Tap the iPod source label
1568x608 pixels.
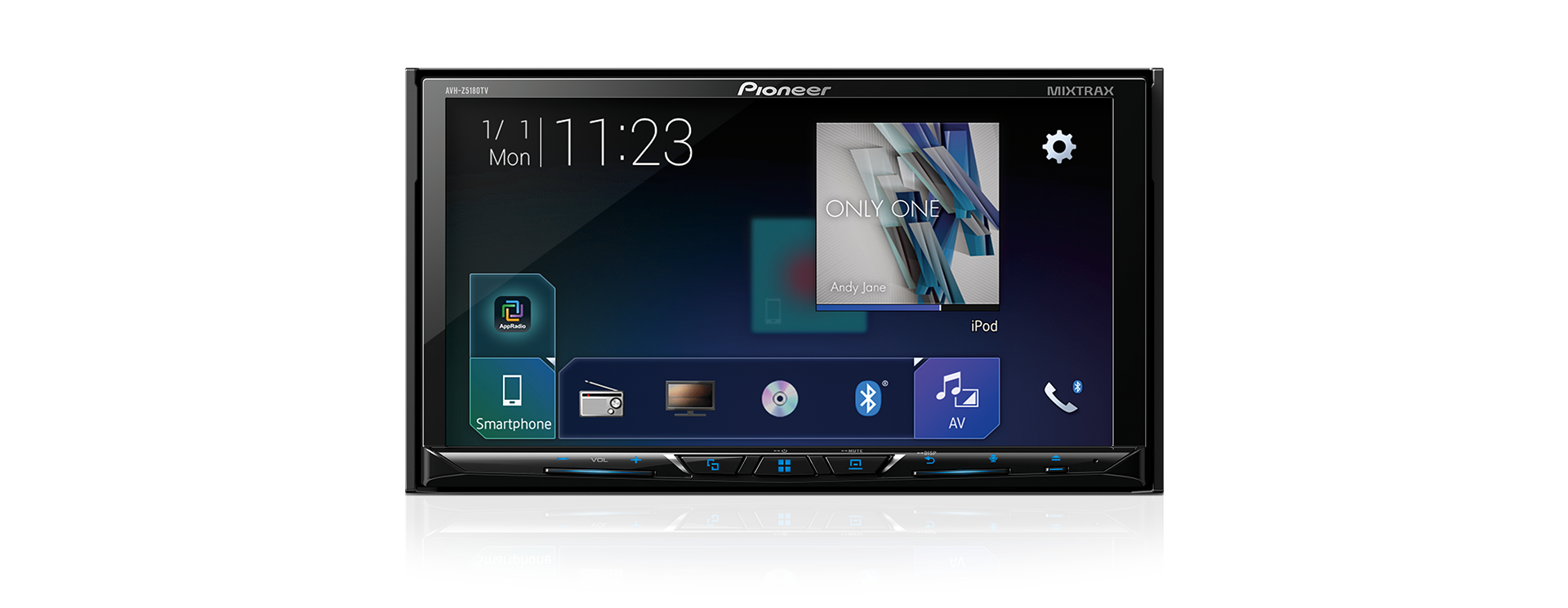tap(984, 326)
